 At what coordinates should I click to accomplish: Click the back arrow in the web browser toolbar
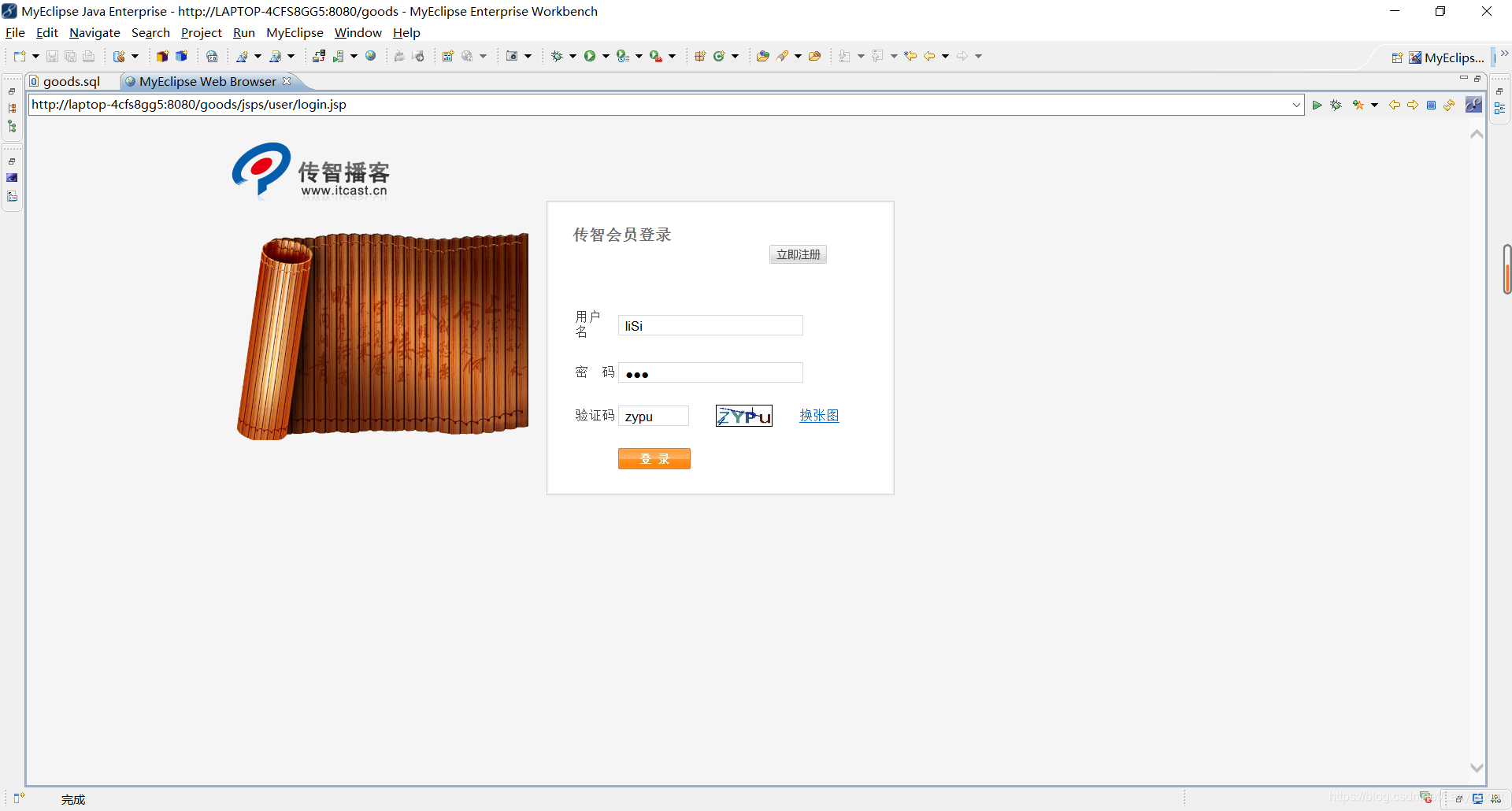point(1394,105)
